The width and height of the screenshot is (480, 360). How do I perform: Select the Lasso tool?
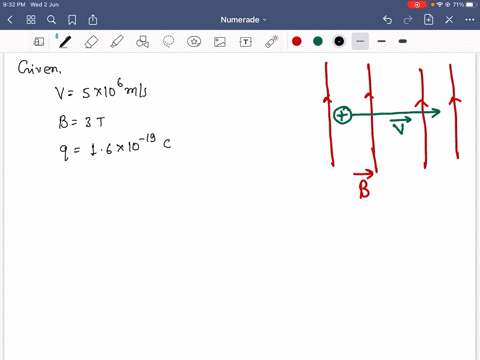click(x=168, y=42)
